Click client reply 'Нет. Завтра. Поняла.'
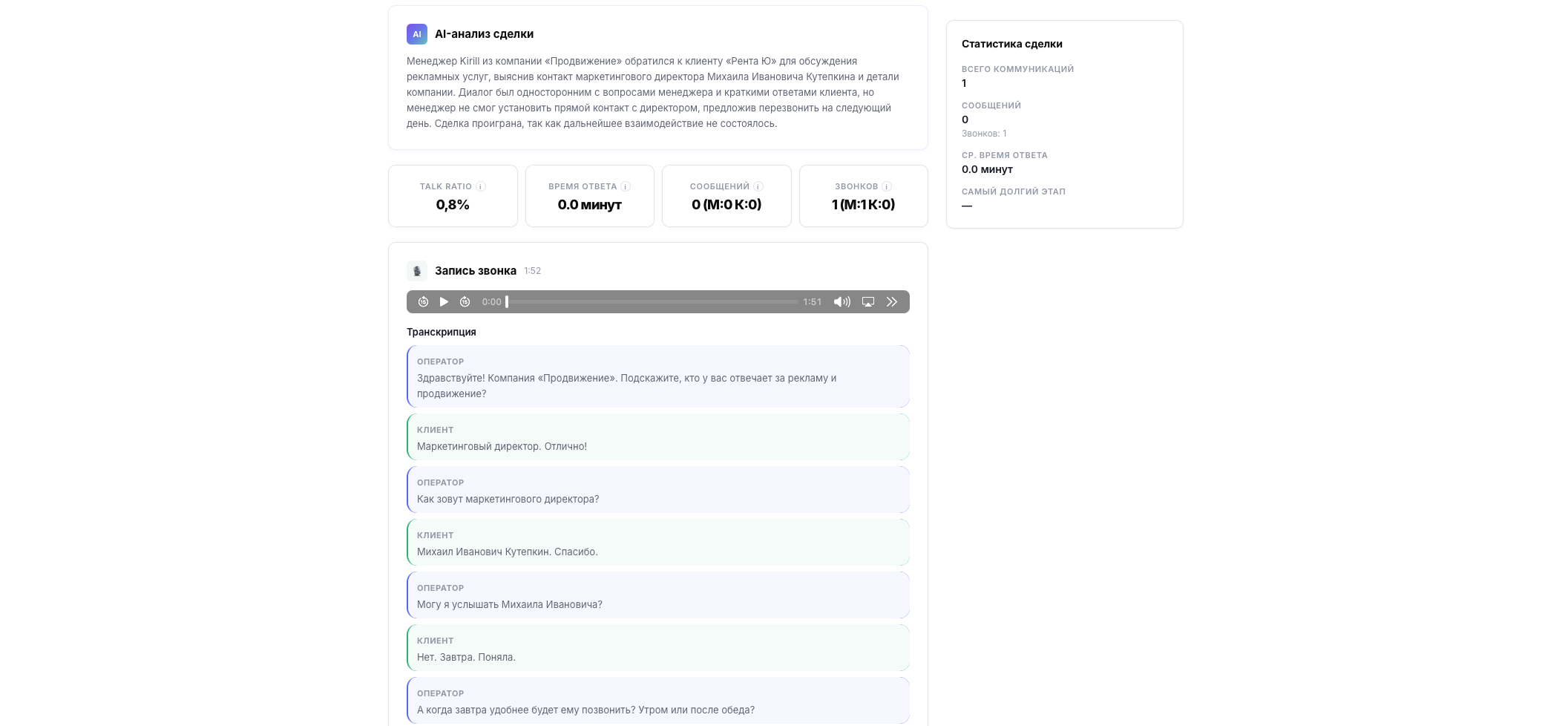Screen dimensions: 1568x726 click(657, 649)
